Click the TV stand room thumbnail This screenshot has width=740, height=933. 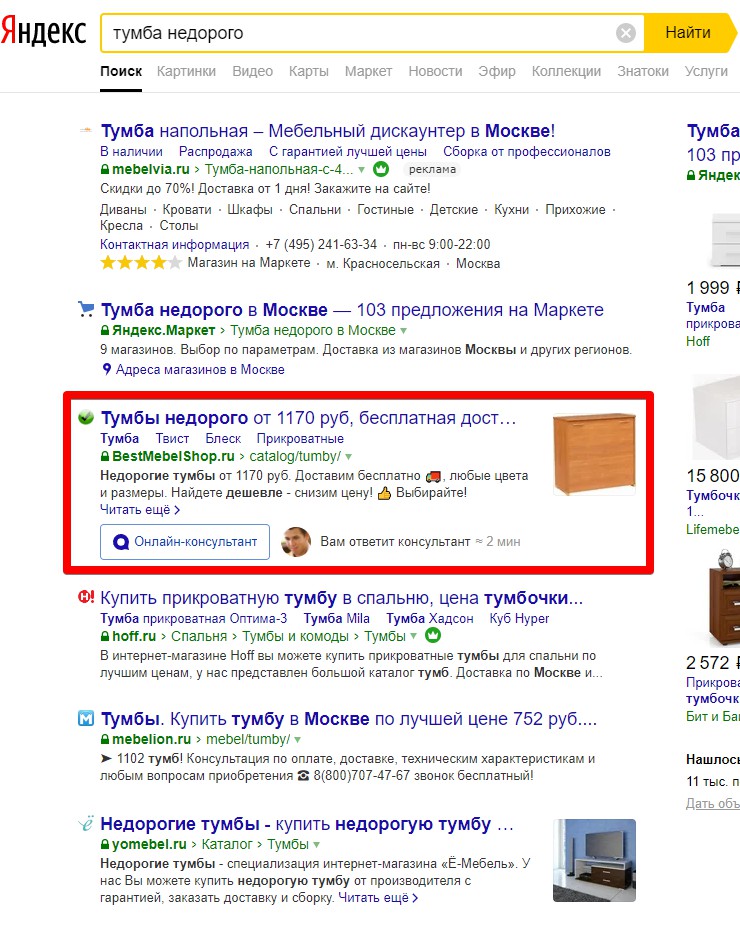[x=594, y=860]
